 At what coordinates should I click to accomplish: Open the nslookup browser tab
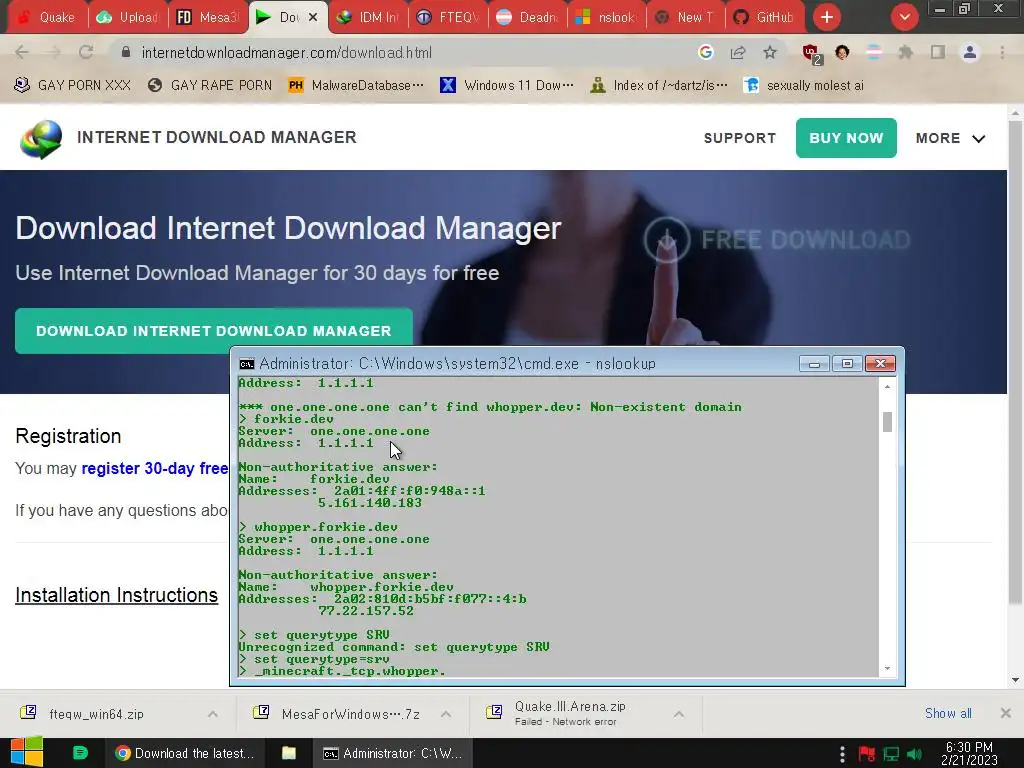pyautogui.click(x=607, y=18)
